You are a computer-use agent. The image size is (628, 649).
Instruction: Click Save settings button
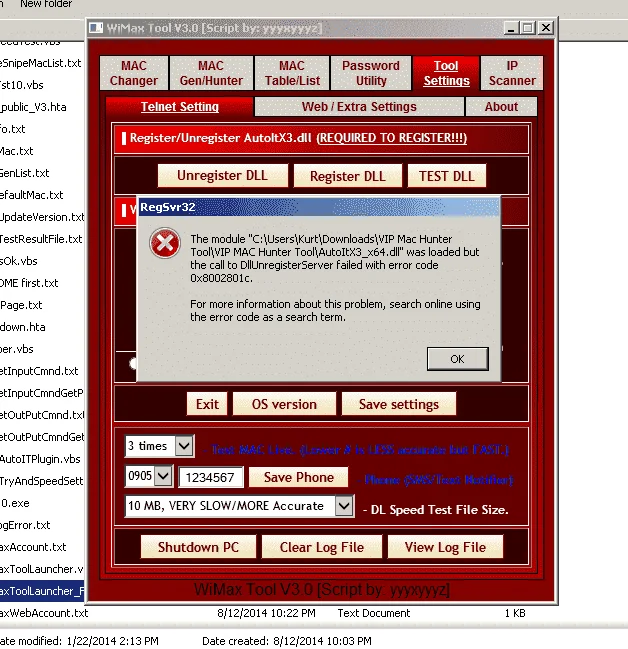pyautogui.click(x=399, y=404)
